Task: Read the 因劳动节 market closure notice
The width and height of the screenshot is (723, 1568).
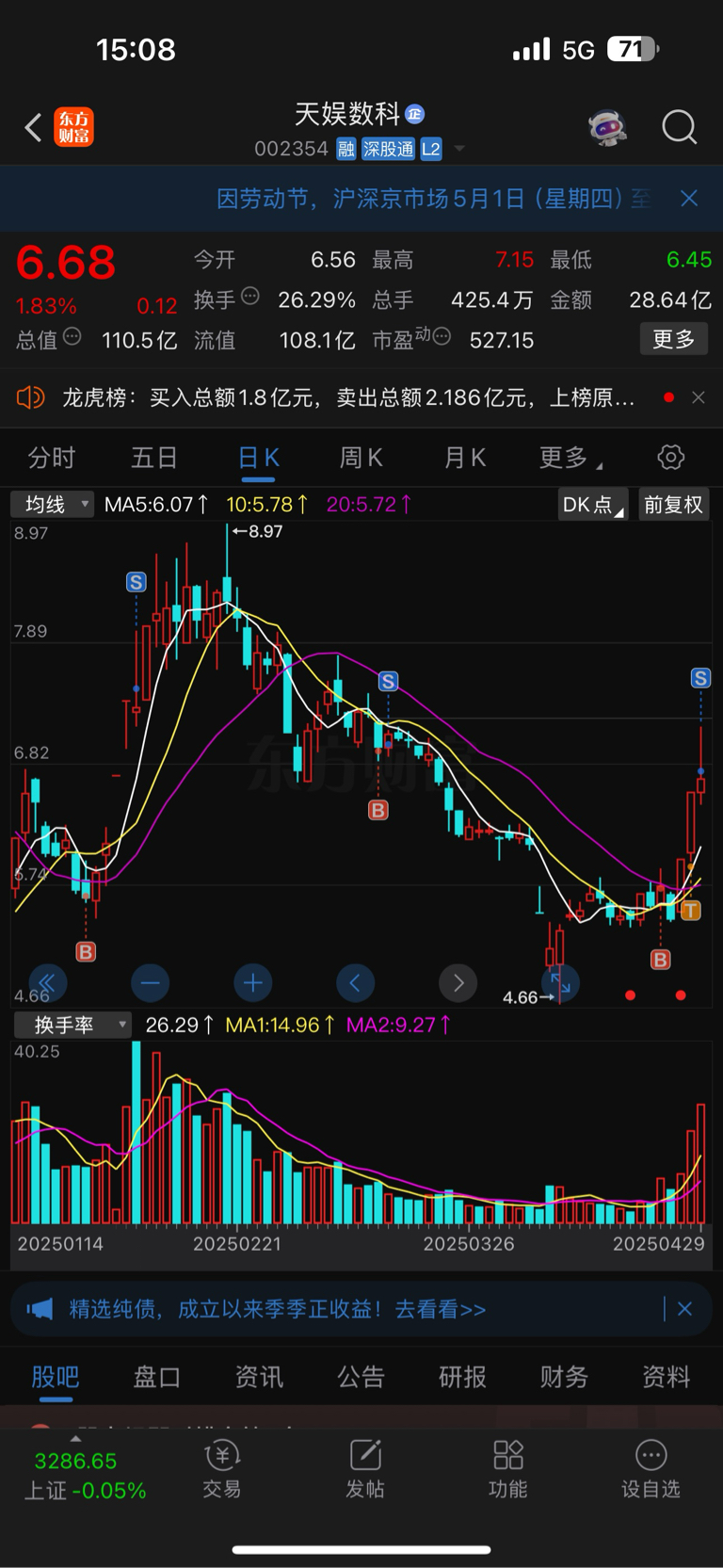Action: coord(434,199)
